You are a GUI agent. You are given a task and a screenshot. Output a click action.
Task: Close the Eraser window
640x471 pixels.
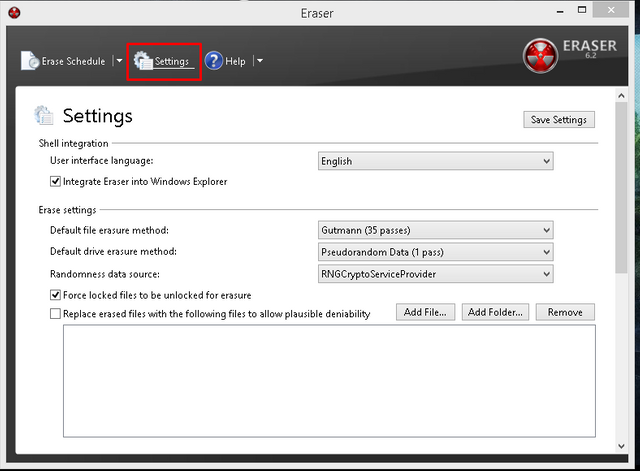point(611,10)
